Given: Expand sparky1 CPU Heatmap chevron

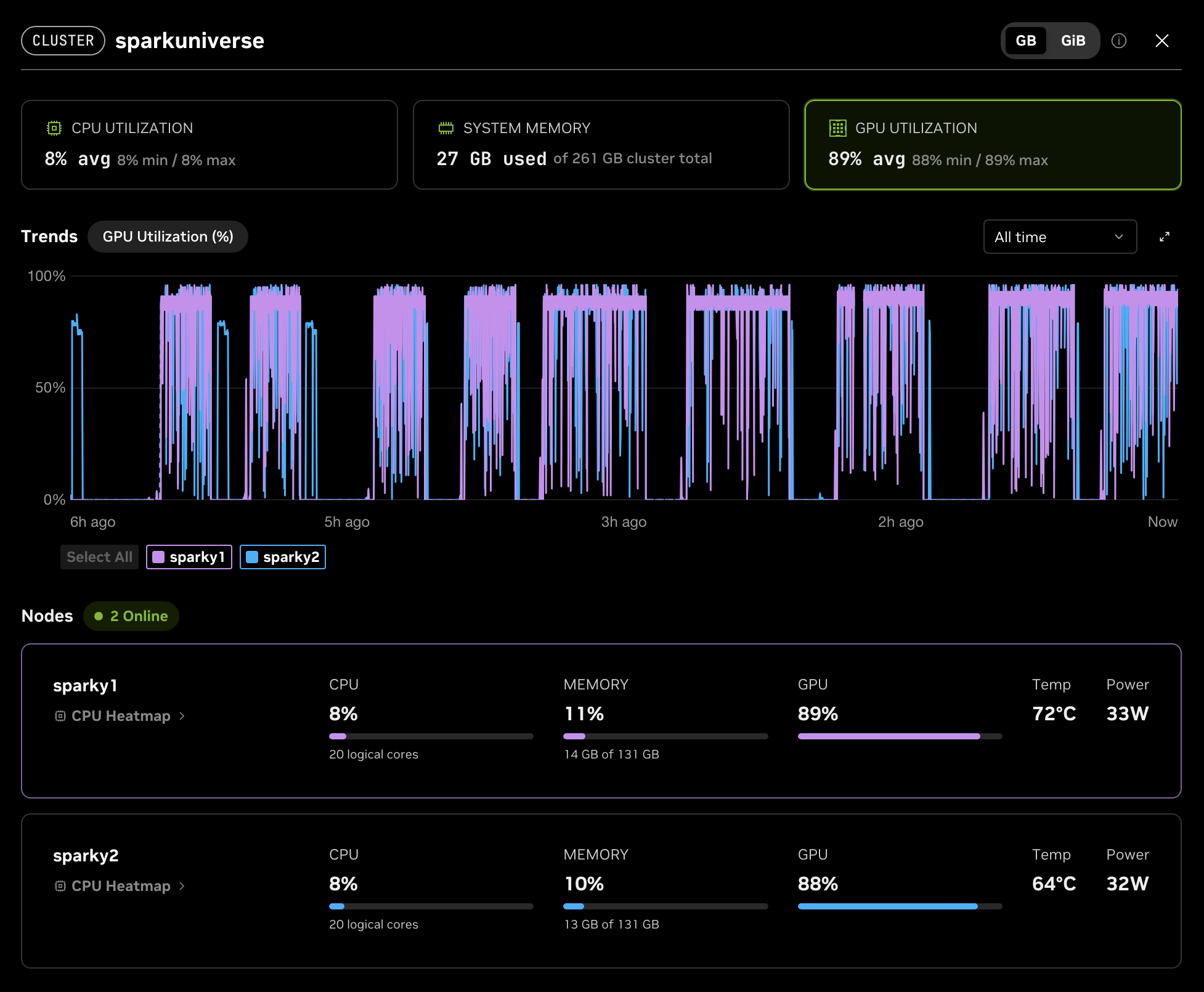Looking at the screenshot, I should pos(182,716).
